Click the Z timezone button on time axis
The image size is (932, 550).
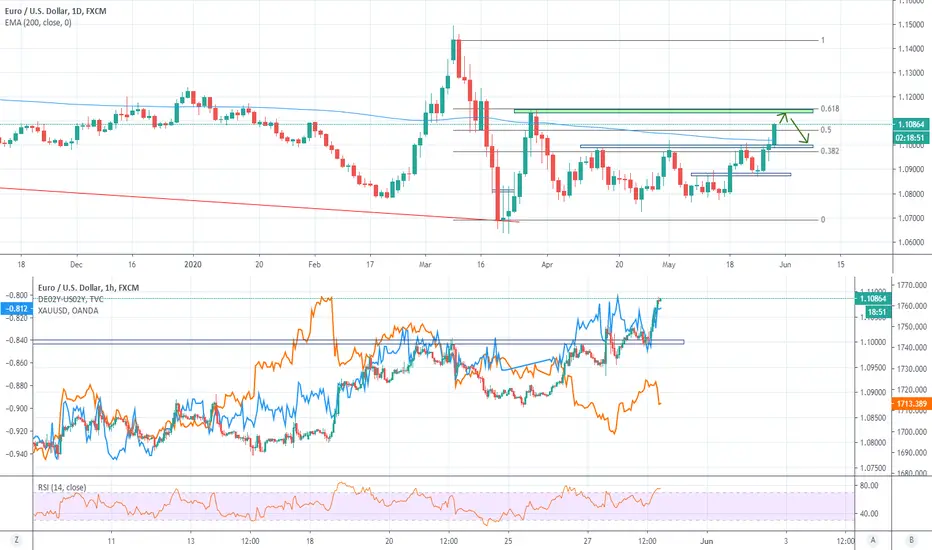click(x=17, y=540)
